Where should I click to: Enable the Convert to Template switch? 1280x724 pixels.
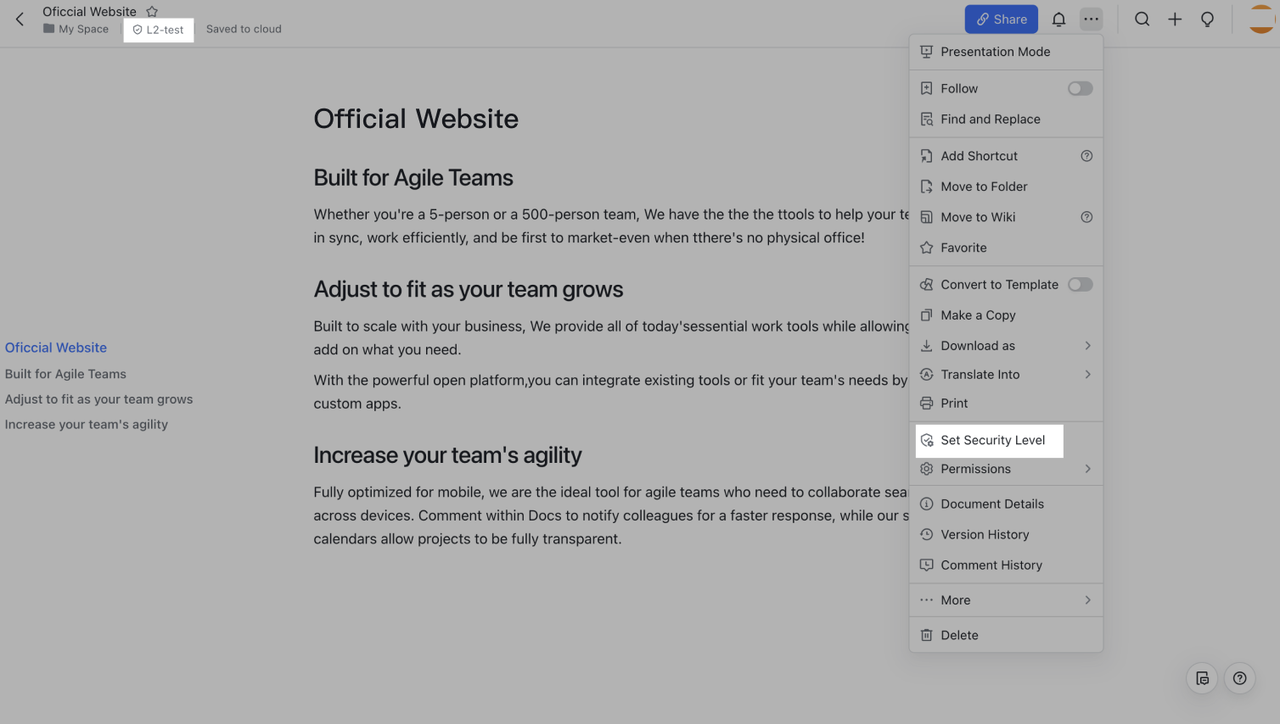pyautogui.click(x=1079, y=284)
